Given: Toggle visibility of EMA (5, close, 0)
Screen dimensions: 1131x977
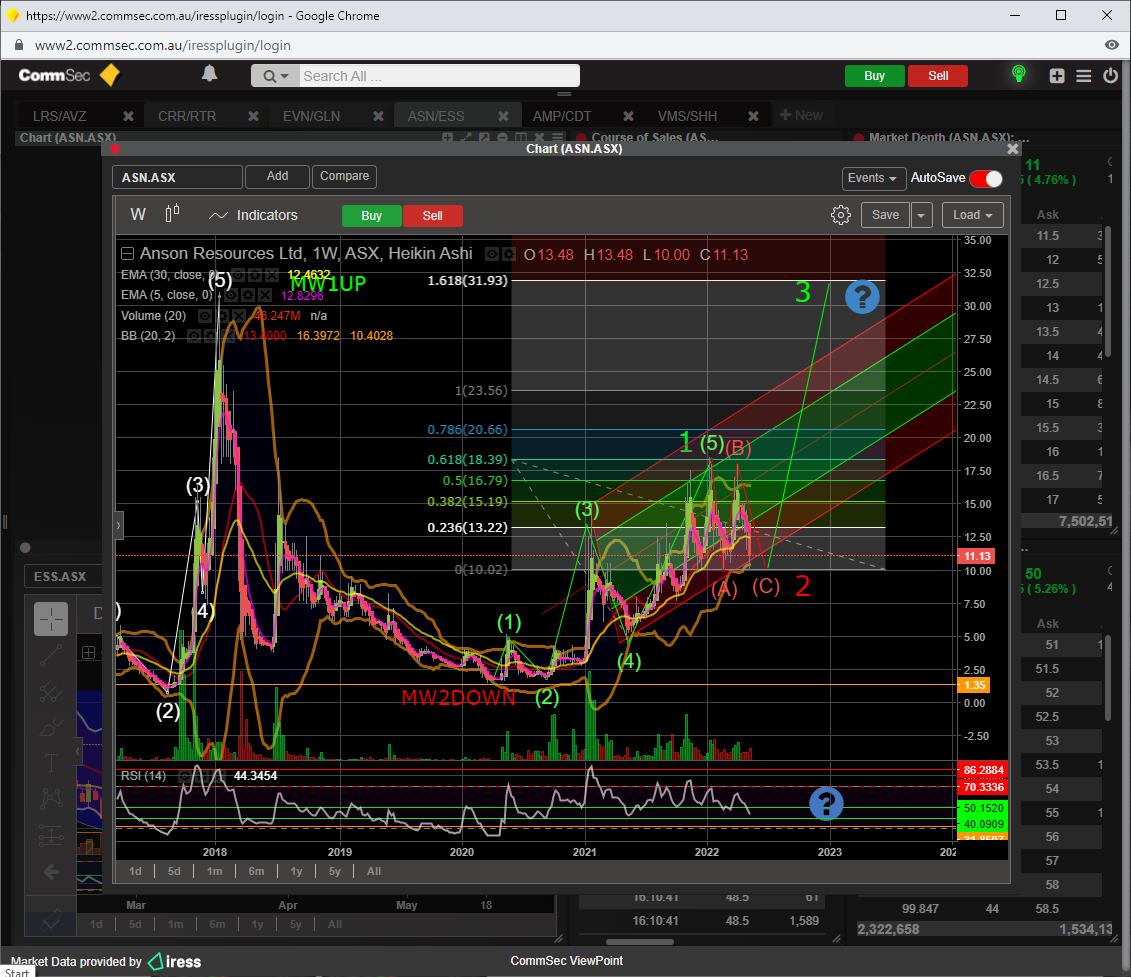Looking at the screenshot, I should [230, 295].
